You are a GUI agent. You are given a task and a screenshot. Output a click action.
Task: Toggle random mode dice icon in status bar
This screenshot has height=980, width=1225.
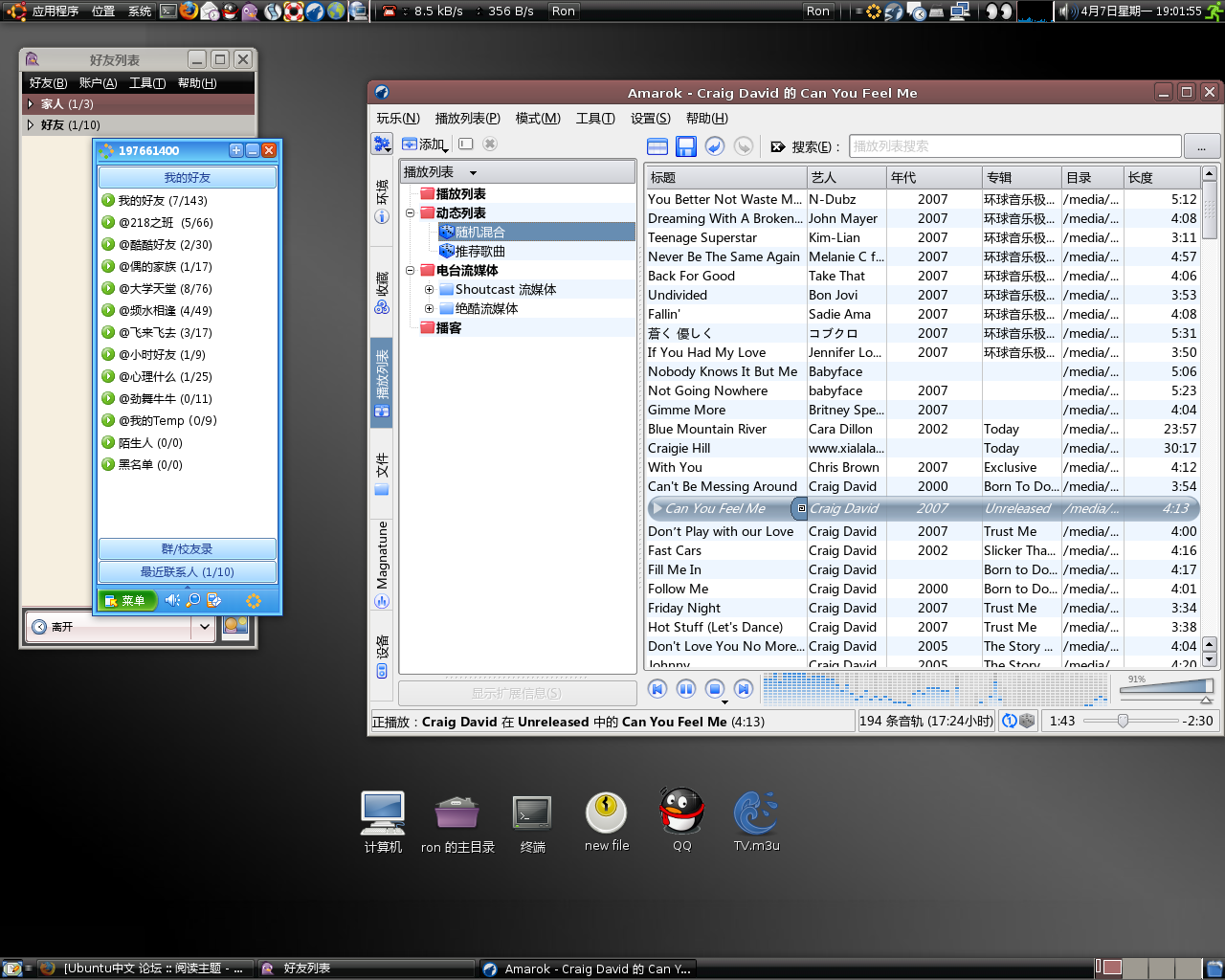[x=1027, y=722]
